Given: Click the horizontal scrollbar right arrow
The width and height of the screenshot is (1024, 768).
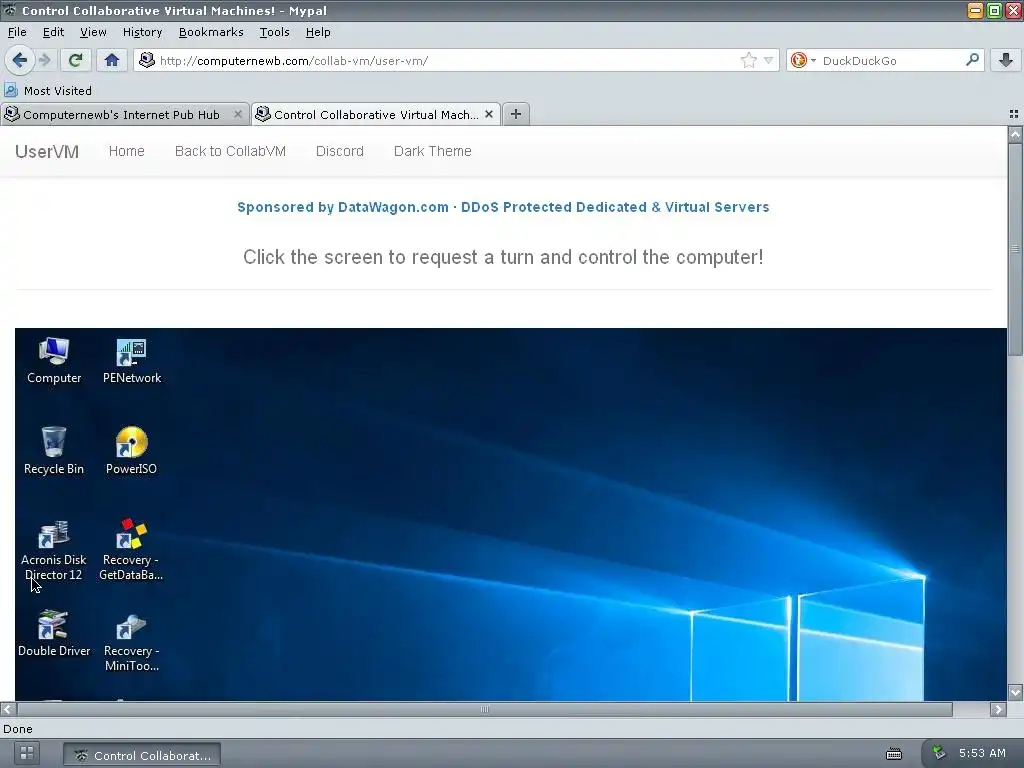Looking at the screenshot, I should pyautogui.click(x=998, y=709).
